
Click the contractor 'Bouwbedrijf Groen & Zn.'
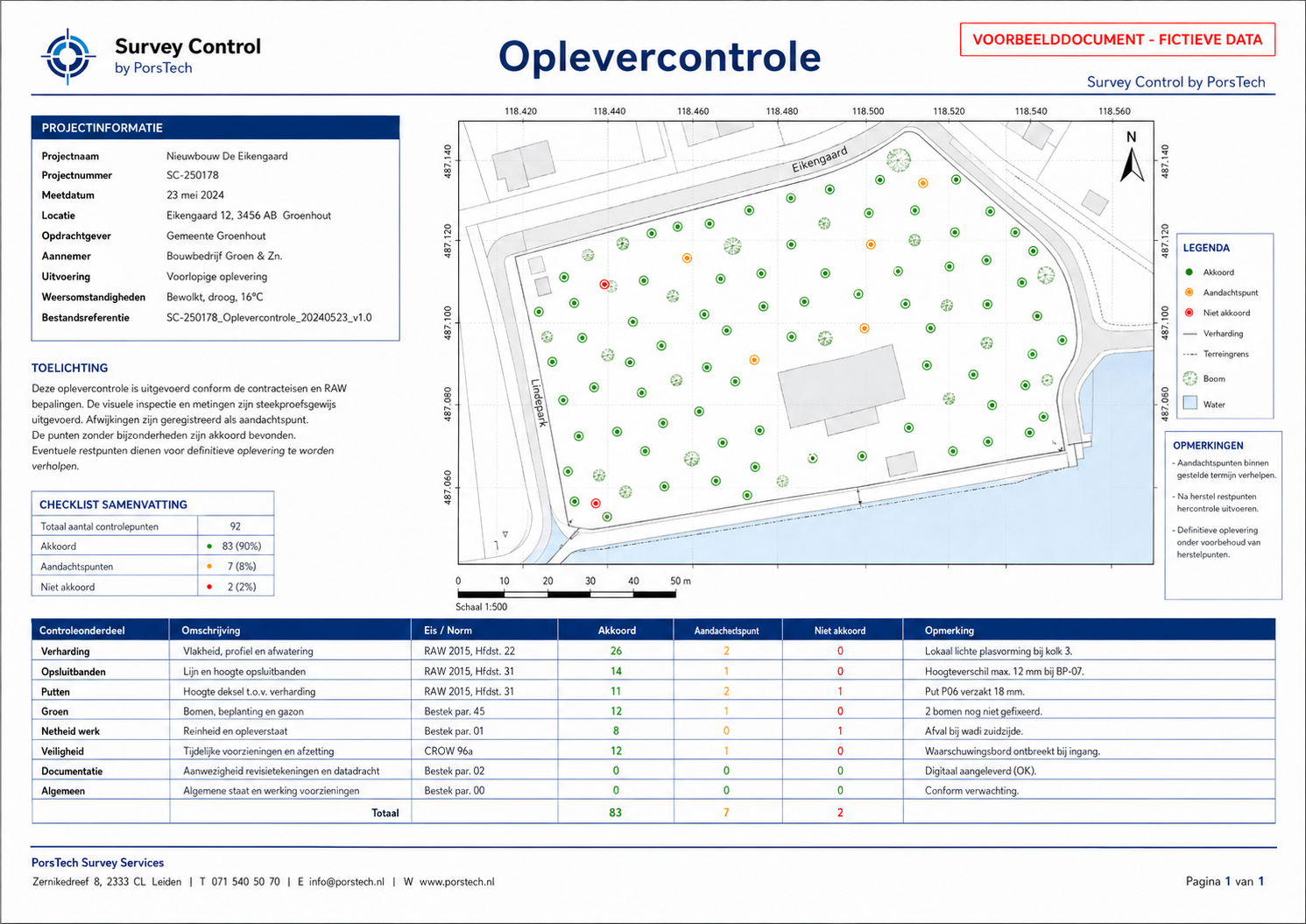coord(224,257)
